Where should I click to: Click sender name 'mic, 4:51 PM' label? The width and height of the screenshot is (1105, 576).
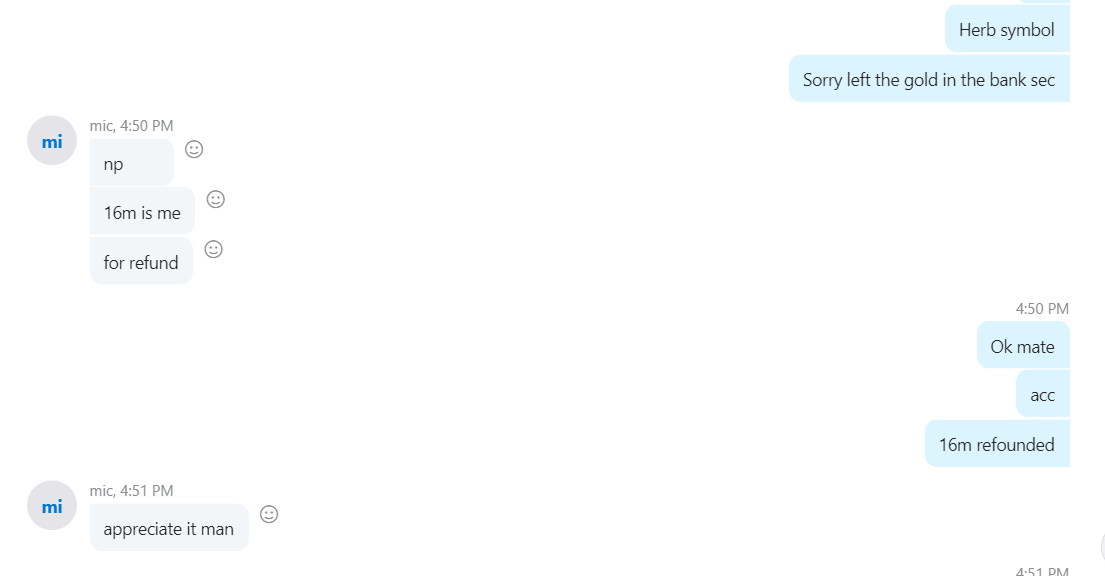pyautogui.click(x=131, y=491)
